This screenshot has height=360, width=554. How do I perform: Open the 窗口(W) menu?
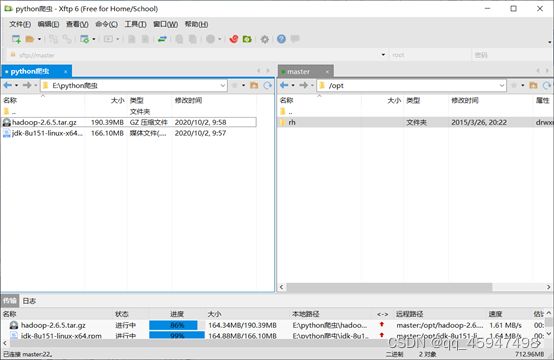tap(165, 24)
